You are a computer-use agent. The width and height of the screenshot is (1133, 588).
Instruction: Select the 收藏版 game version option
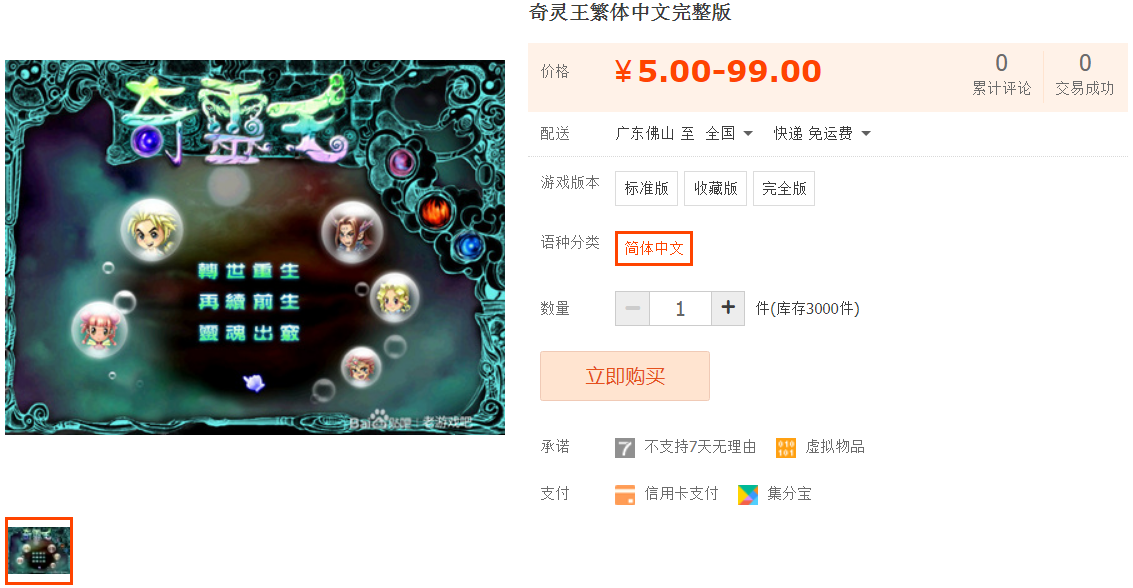point(715,189)
